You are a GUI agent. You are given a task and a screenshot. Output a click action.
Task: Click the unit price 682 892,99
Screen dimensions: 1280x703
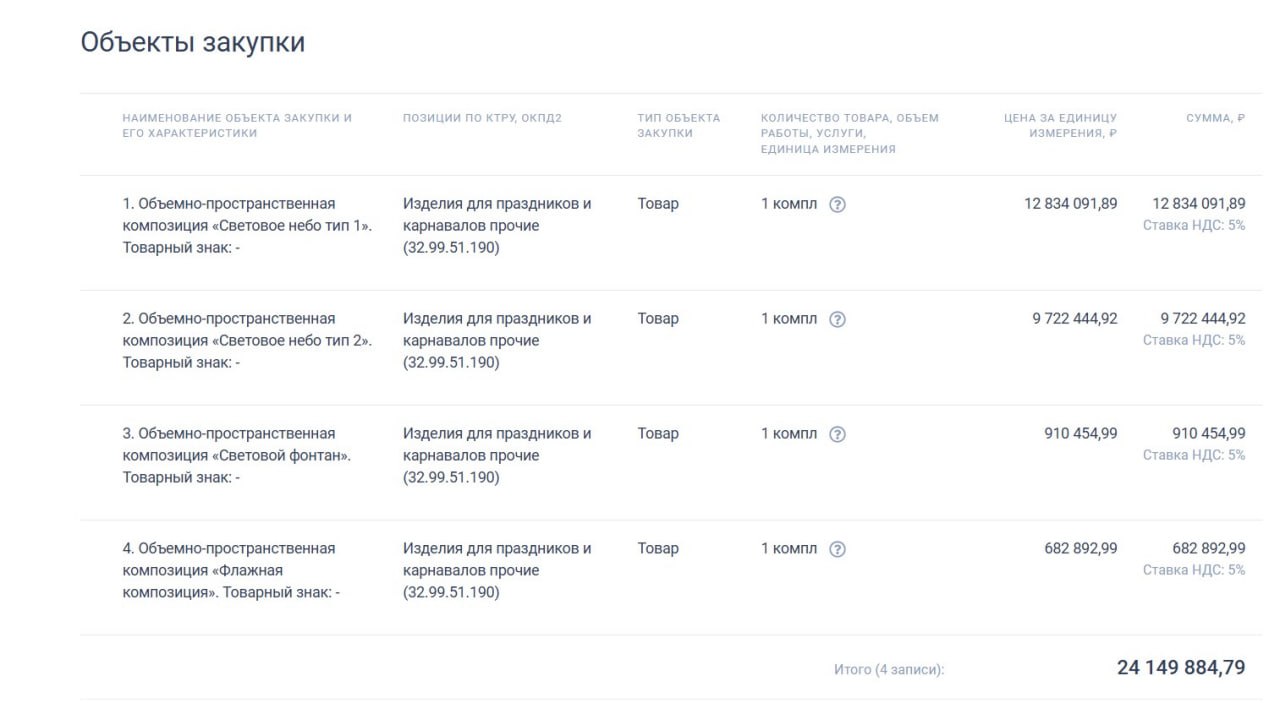click(x=1081, y=549)
